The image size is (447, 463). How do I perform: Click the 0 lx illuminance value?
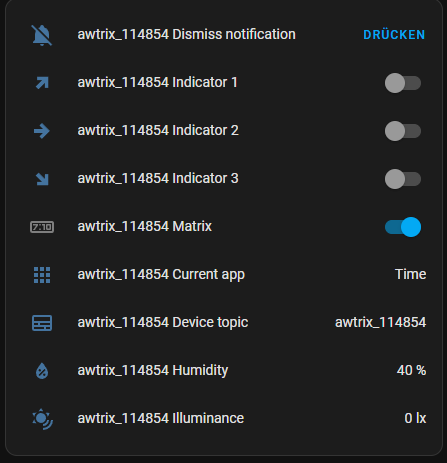coord(415,418)
